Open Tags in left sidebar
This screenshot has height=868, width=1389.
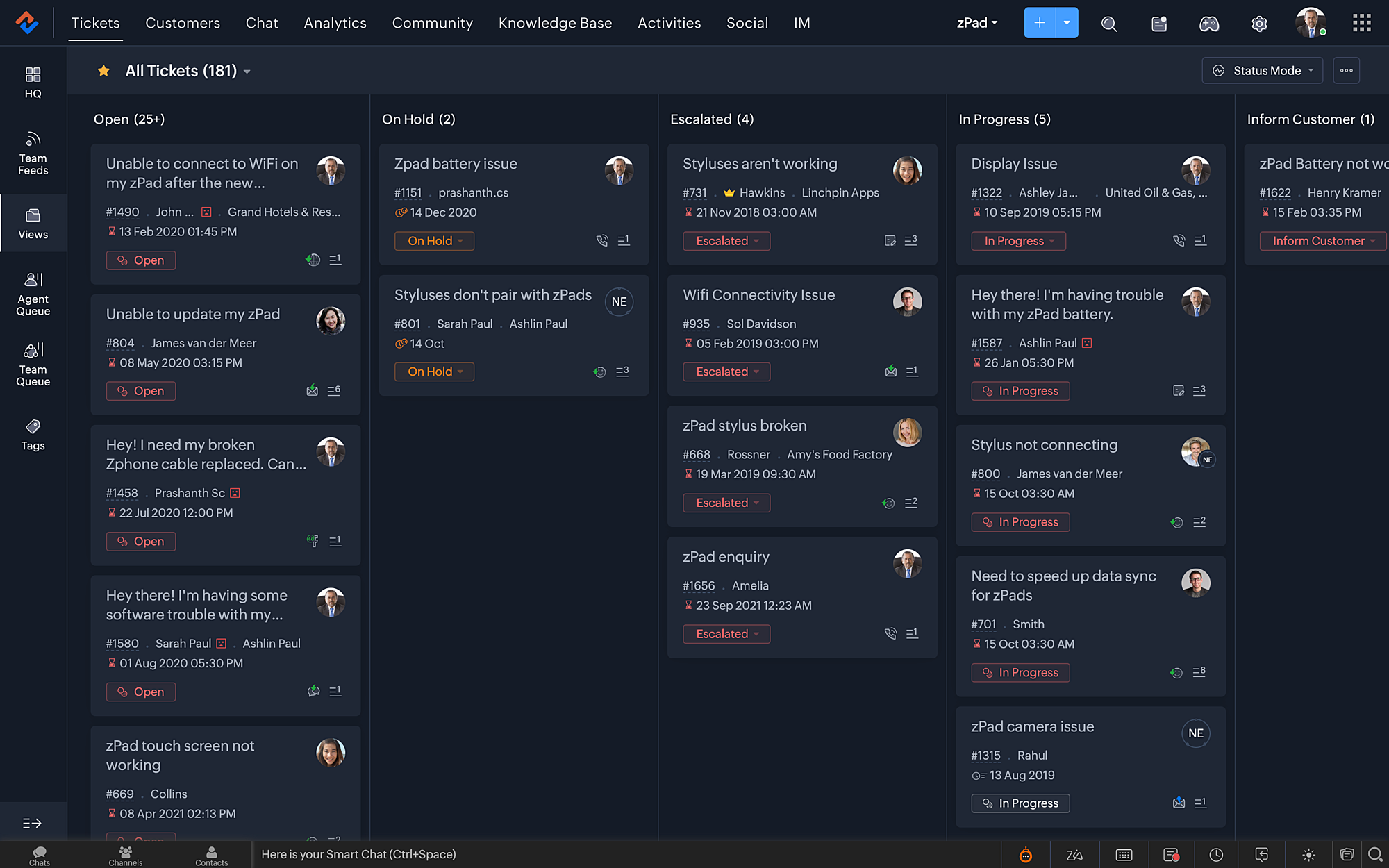(33, 434)
